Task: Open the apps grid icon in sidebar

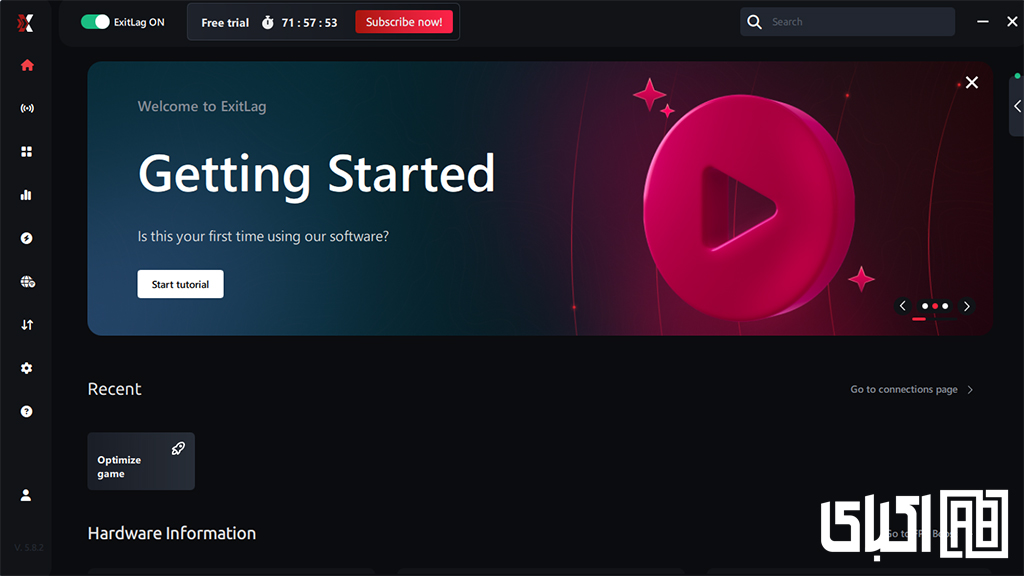Action: tap(27, 152)
